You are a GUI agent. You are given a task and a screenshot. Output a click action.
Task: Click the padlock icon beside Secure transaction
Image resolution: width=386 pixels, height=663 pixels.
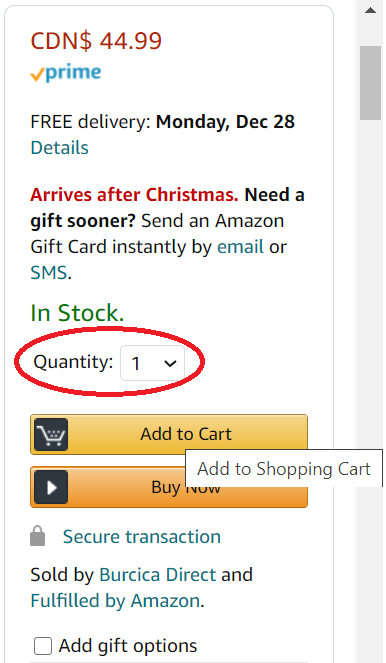click(38, 536)
